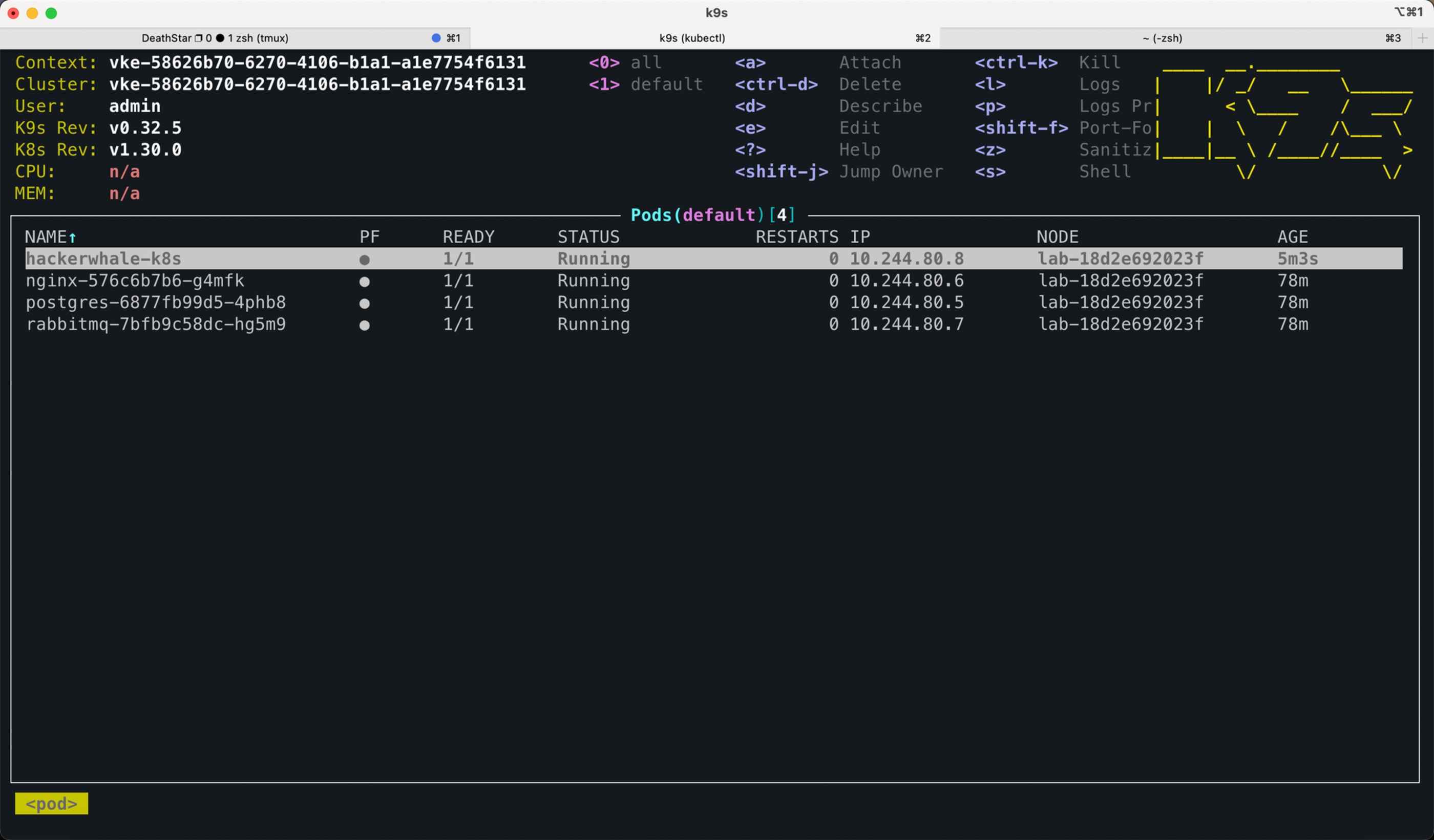Viewport: 1434px width, 840px height.
Task: Open the DeathStar tmux tab
Action: click(x=215, y=38)
